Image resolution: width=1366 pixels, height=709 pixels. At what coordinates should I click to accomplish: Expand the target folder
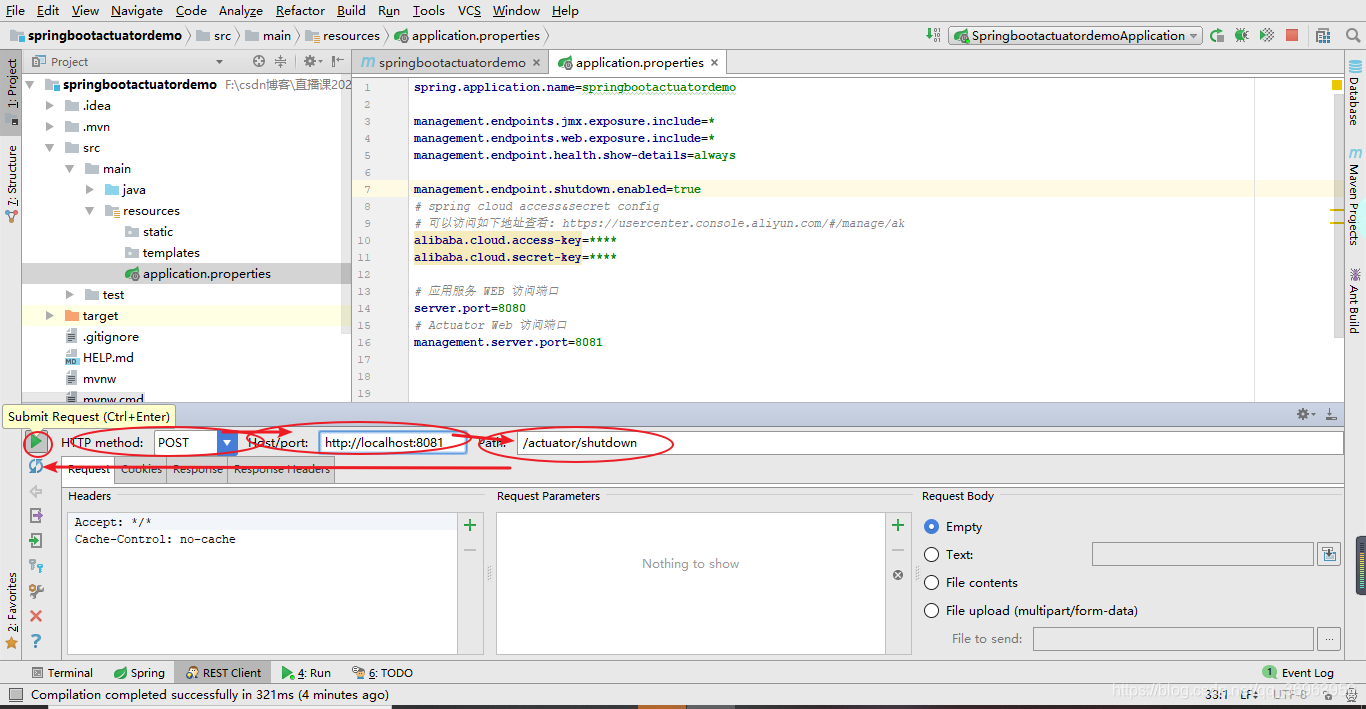tap(50, 316)
